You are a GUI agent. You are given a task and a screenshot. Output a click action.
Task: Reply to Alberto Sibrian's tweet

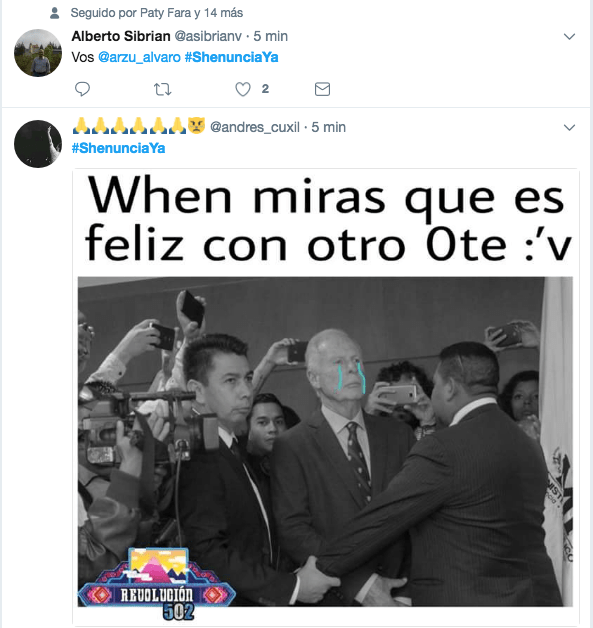tap(82, 89)
